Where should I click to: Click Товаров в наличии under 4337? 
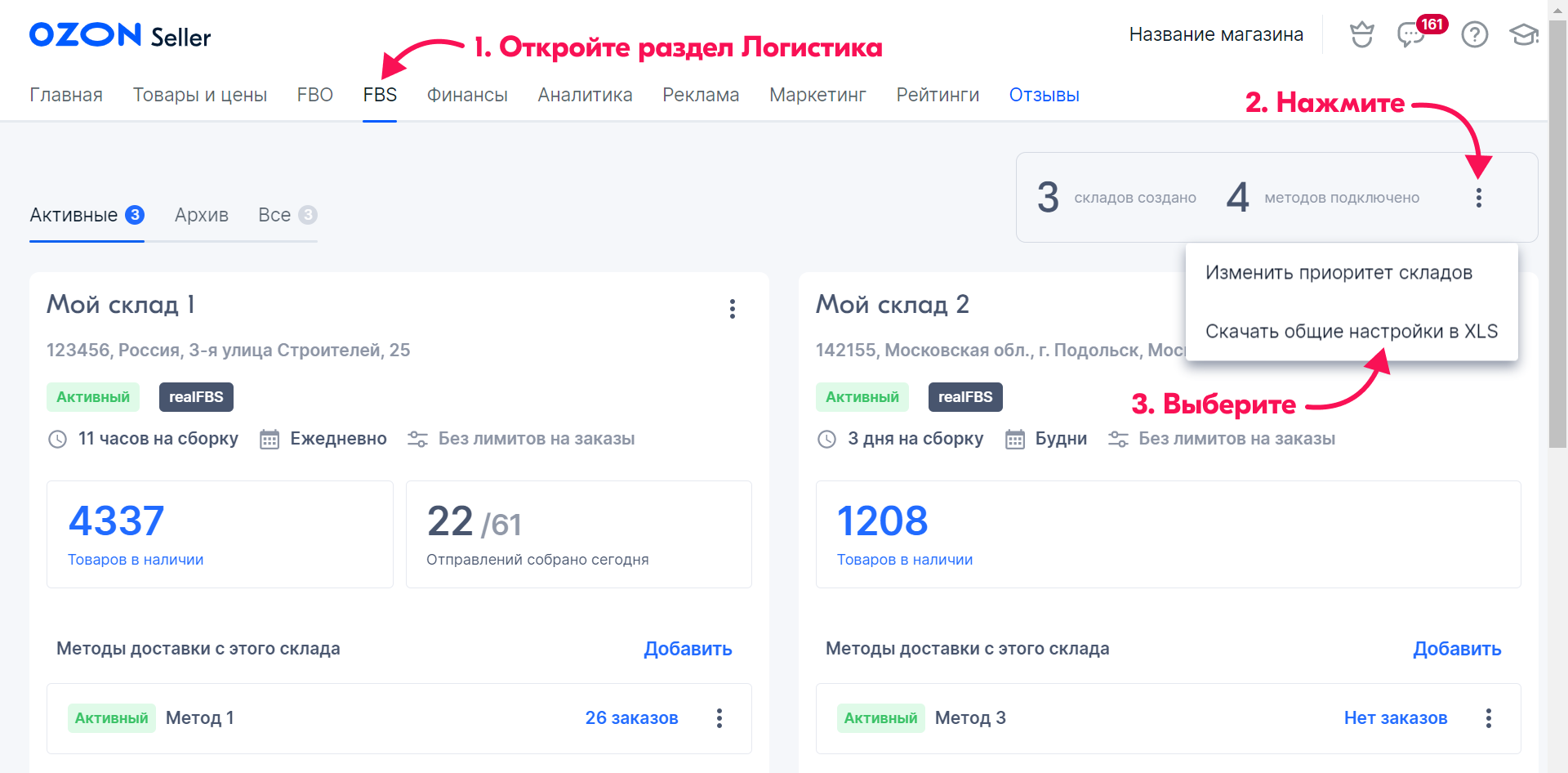click(136, 560)
